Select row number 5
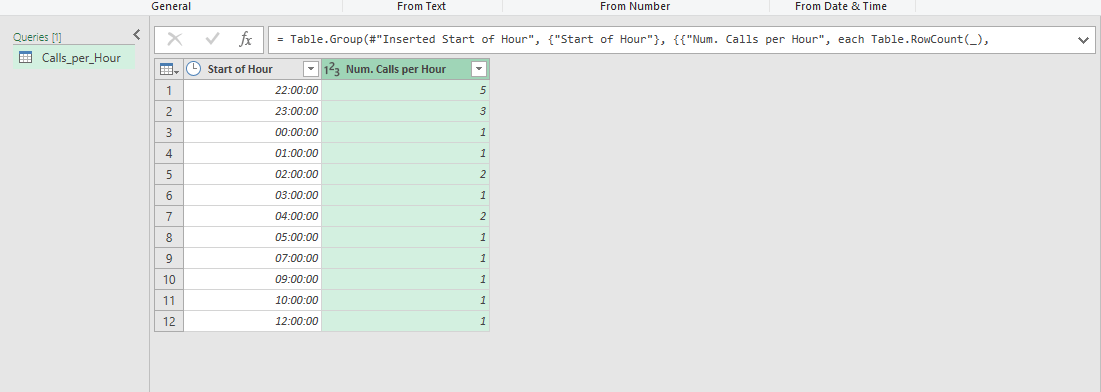1101x392 pixels. (169, 174)
